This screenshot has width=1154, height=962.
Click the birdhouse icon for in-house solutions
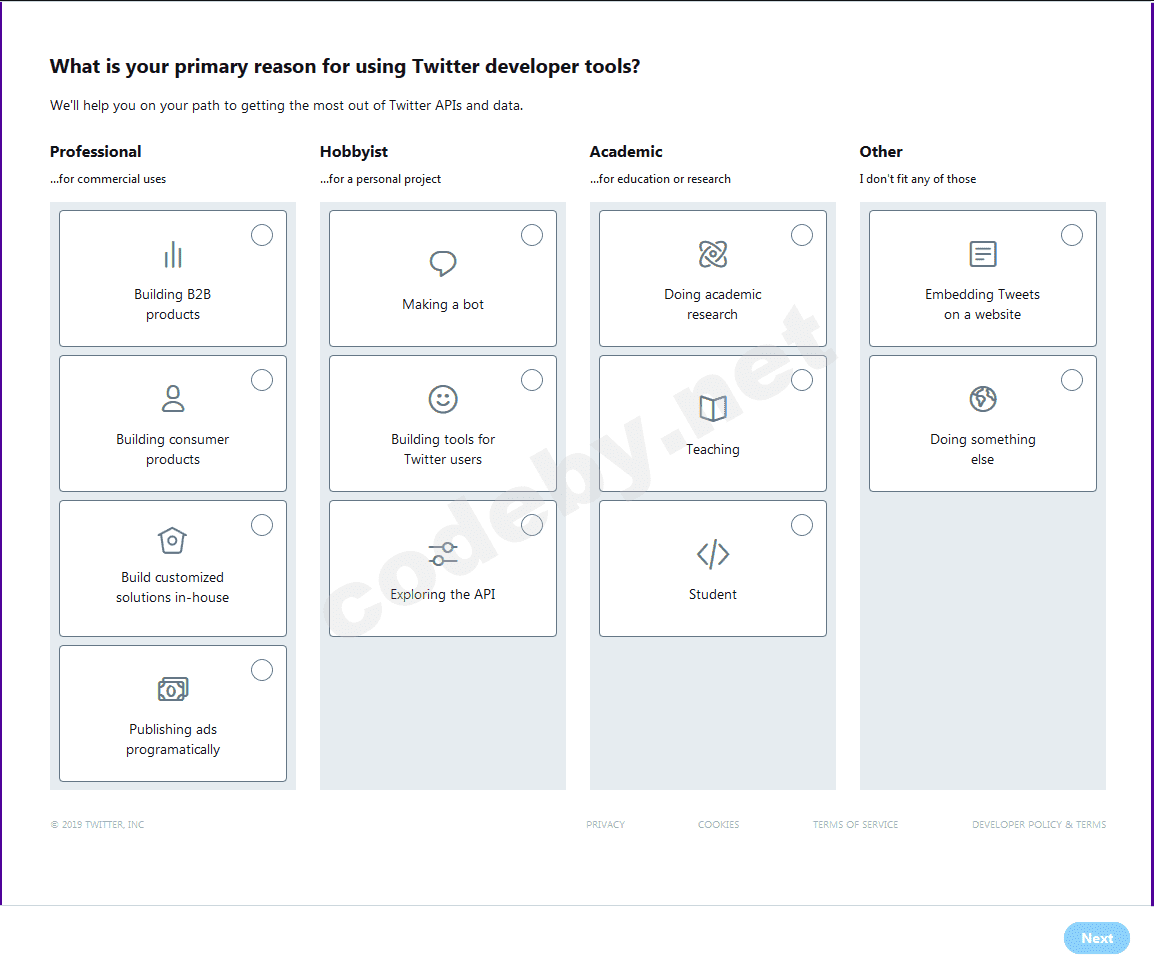(173, 540)
